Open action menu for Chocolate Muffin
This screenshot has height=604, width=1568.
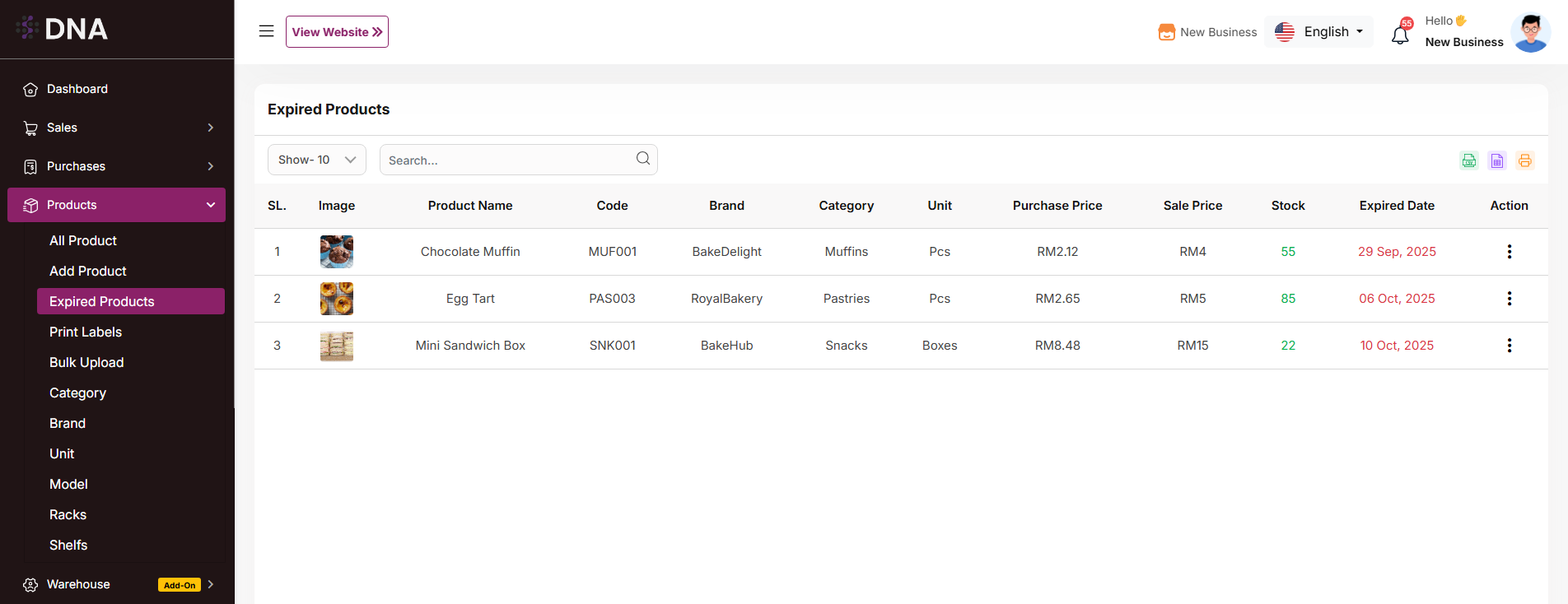(1509, 252)
